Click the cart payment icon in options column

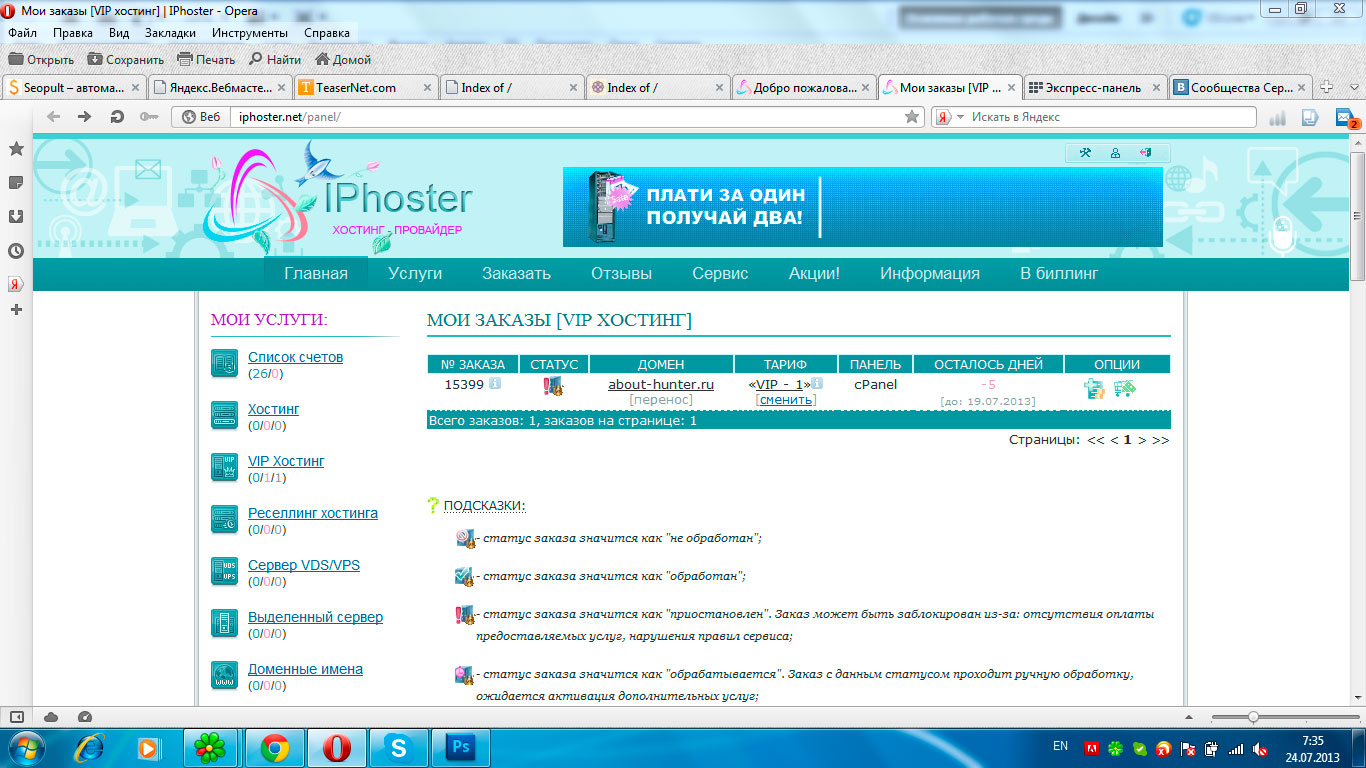pyautogui.click(x=1124, y=388)
